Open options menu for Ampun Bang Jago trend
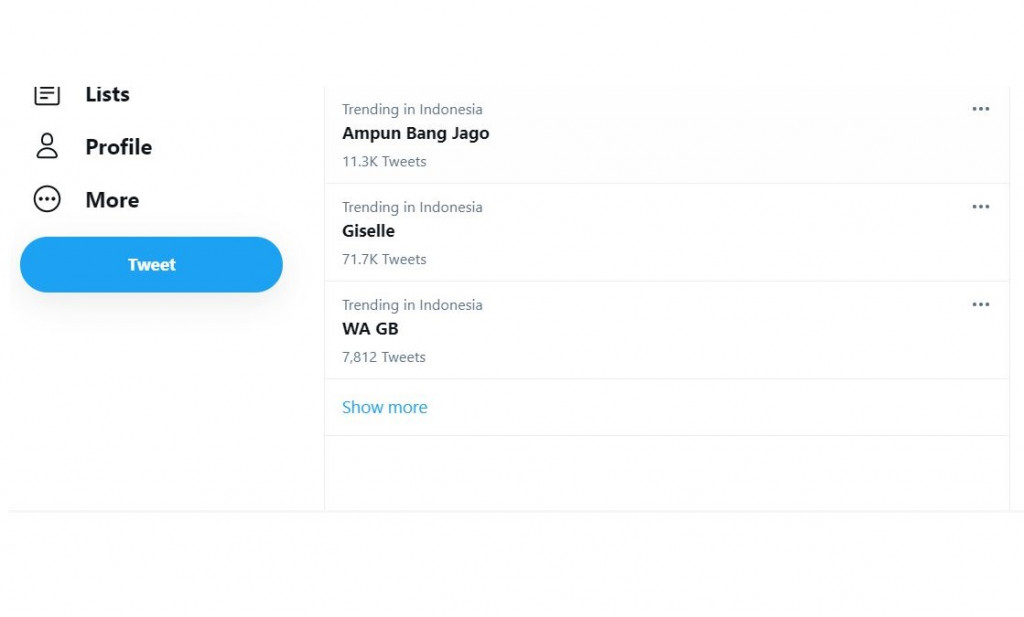 [x=980, y=109]
